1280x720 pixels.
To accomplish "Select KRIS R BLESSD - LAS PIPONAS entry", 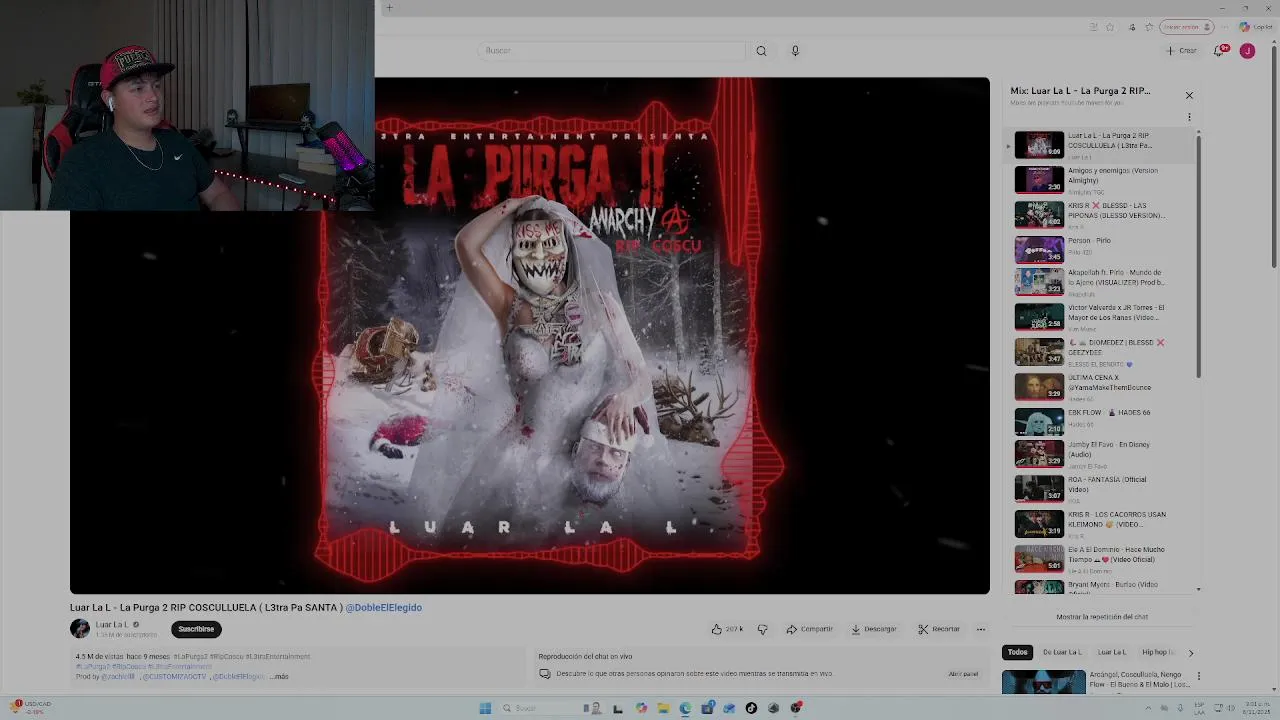I will tap(1100, 215).
